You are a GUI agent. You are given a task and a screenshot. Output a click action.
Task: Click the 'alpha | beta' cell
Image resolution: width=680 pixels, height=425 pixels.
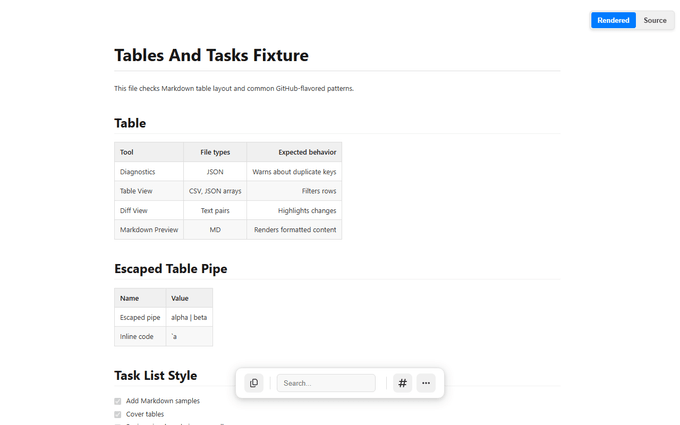coord(189,317)
